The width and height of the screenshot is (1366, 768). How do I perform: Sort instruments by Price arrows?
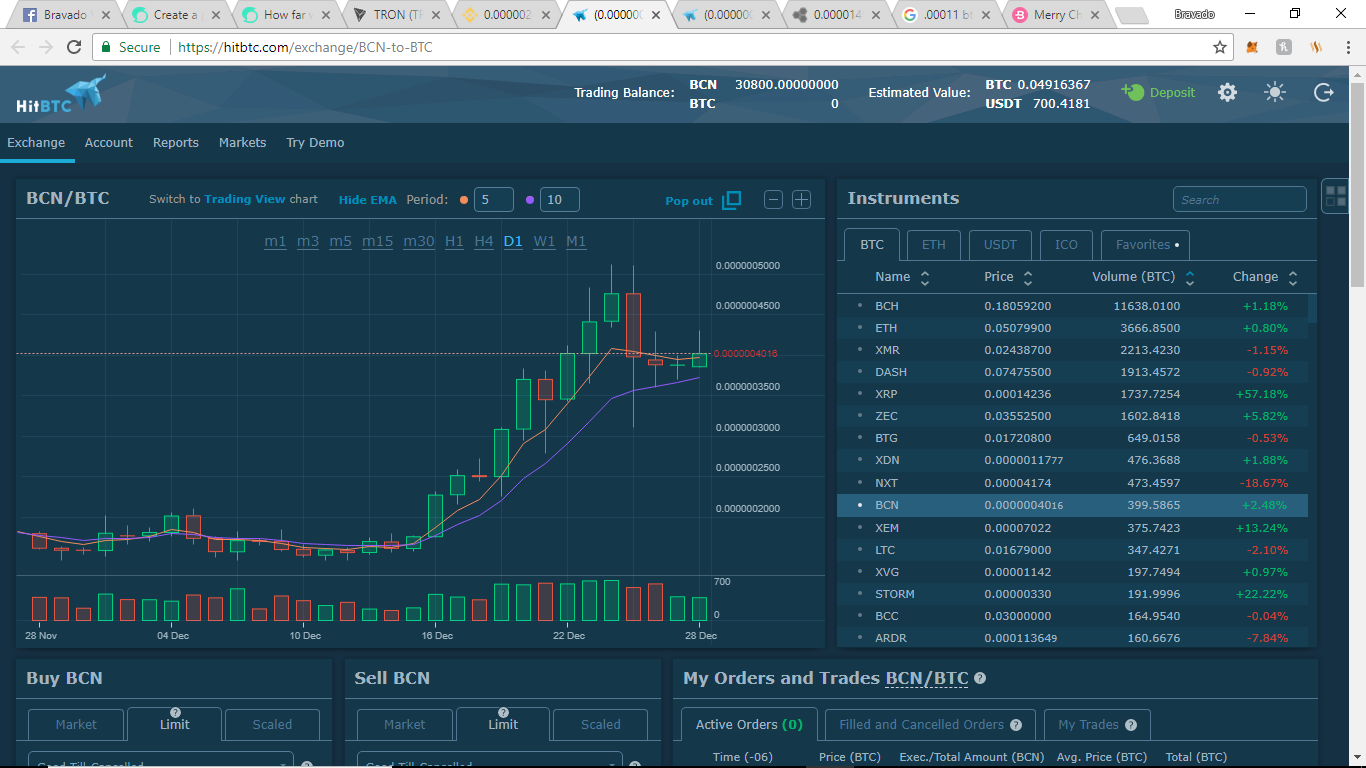coord(1028,277)
